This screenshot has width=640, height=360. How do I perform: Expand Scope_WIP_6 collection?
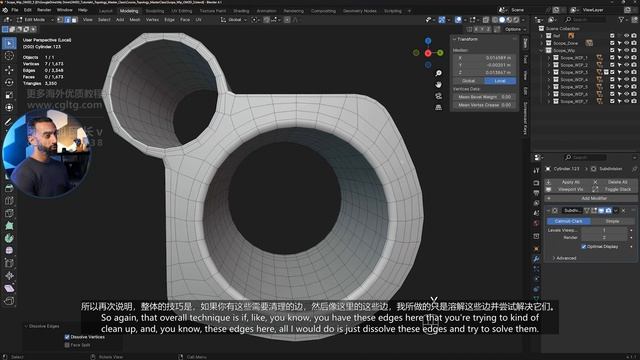(549, 94)
